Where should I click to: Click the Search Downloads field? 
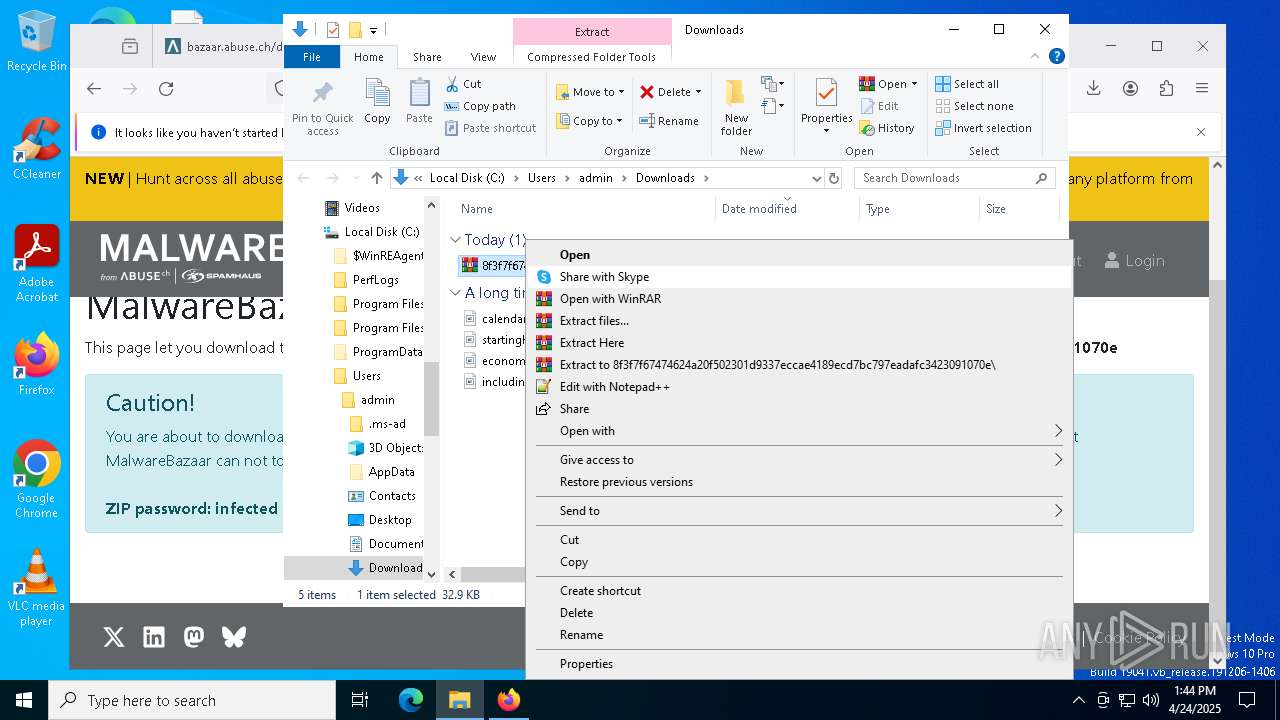click(955, 178)
